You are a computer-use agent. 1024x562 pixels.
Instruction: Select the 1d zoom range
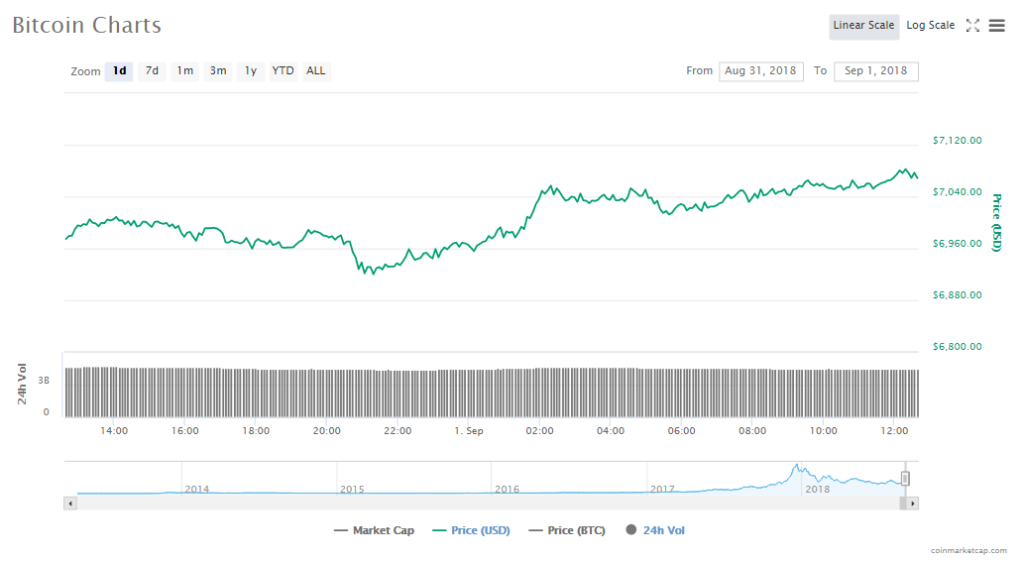(x=119, y=71)
